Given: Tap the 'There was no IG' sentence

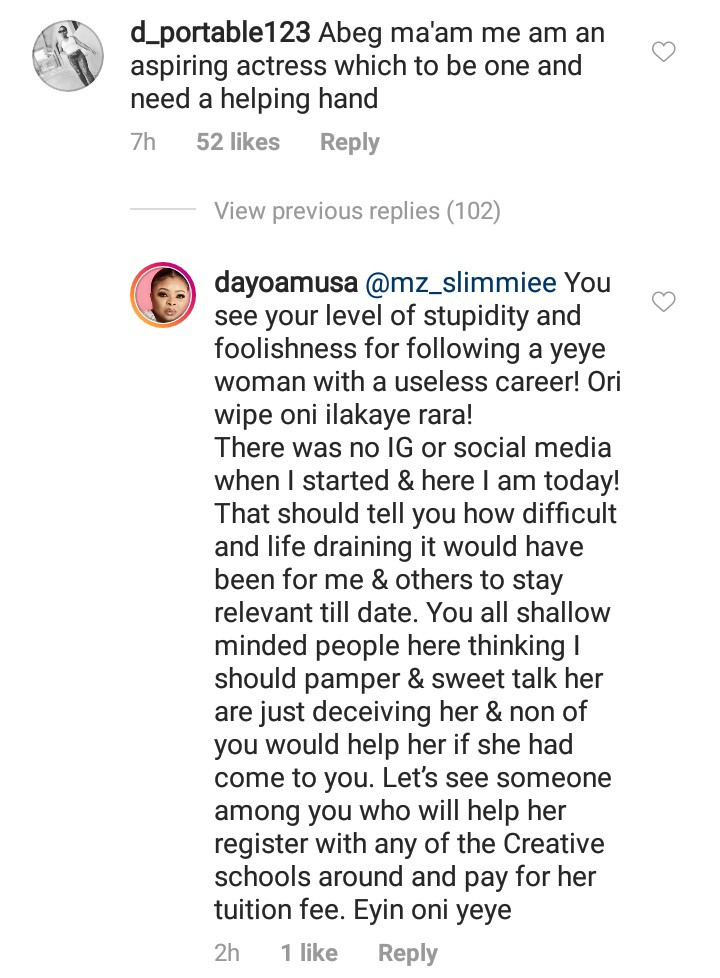Looking at the screenshot, I should point(416,464).
